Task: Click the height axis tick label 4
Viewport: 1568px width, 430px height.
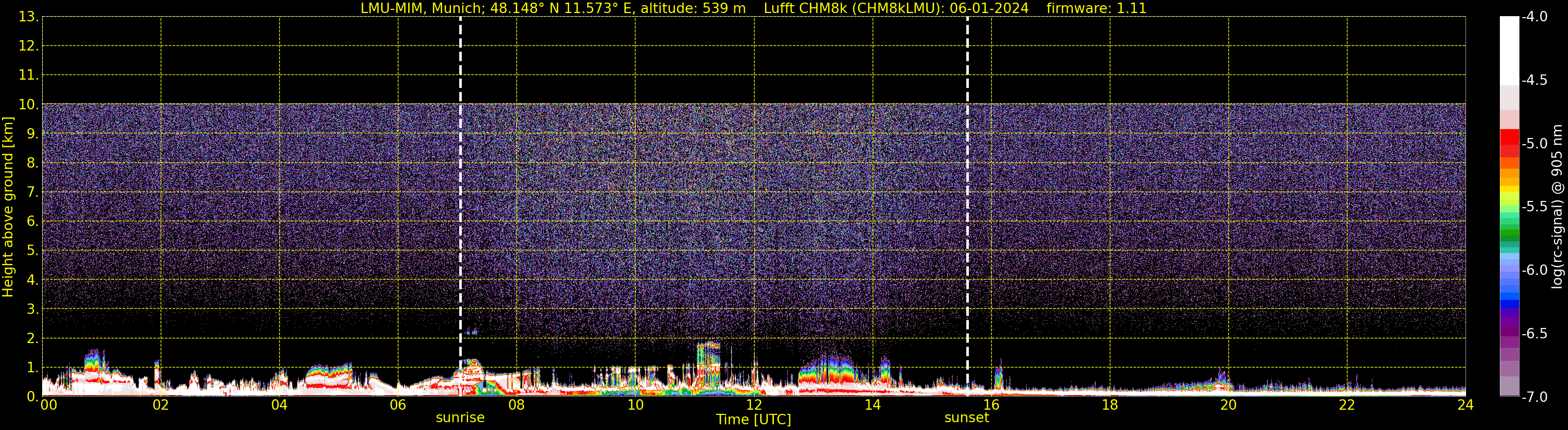Action: [x=32, y=280]
